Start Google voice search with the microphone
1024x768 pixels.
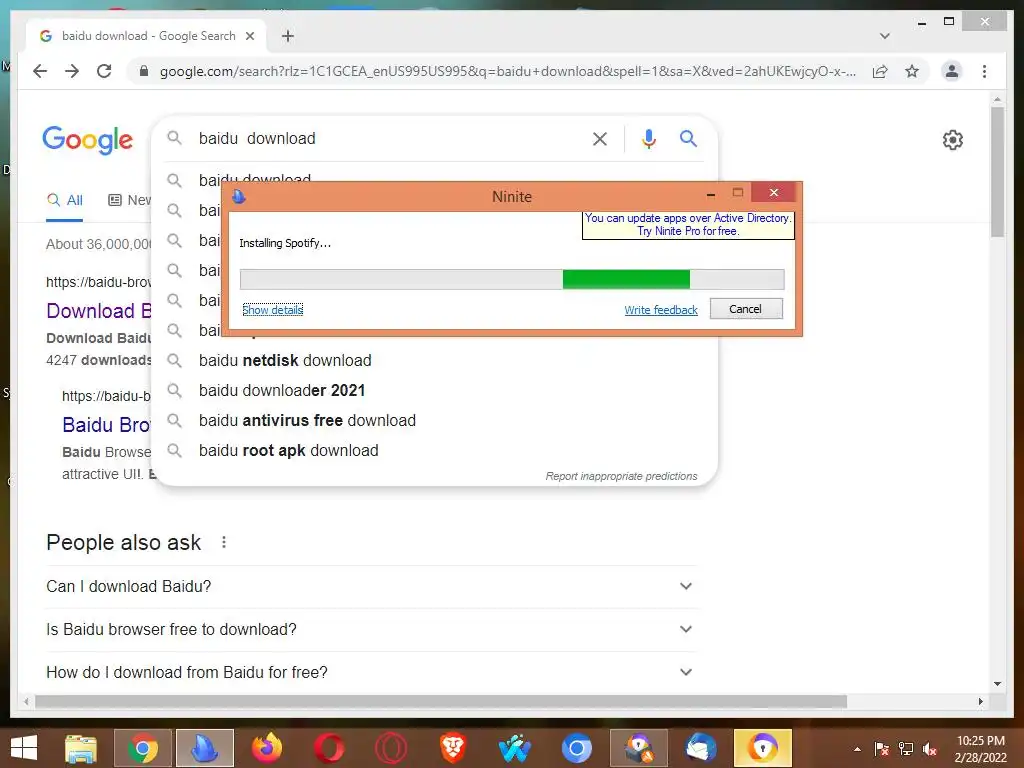[x=648, y=138]
